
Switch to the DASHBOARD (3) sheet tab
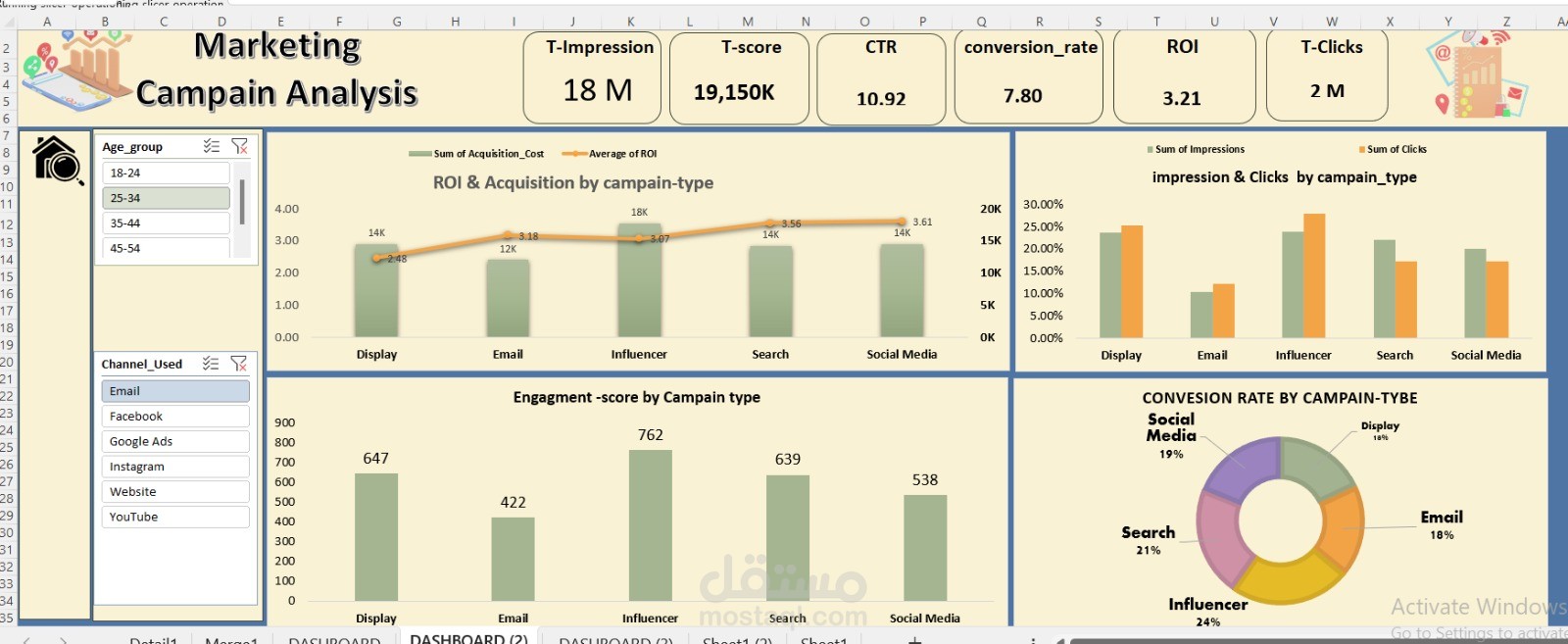pyautogui.click(x=615, y=639)
